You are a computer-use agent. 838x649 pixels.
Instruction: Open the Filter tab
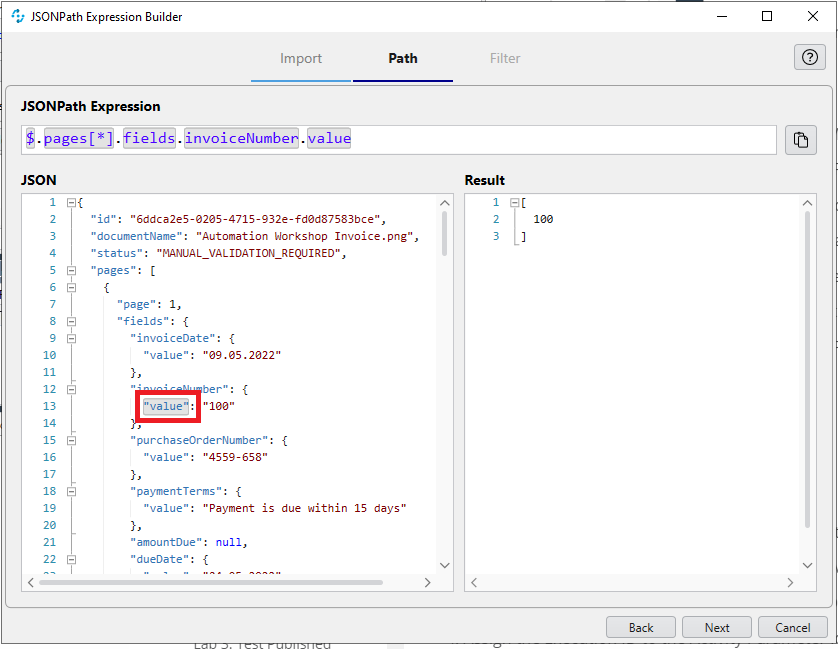(x=505, y=58)
